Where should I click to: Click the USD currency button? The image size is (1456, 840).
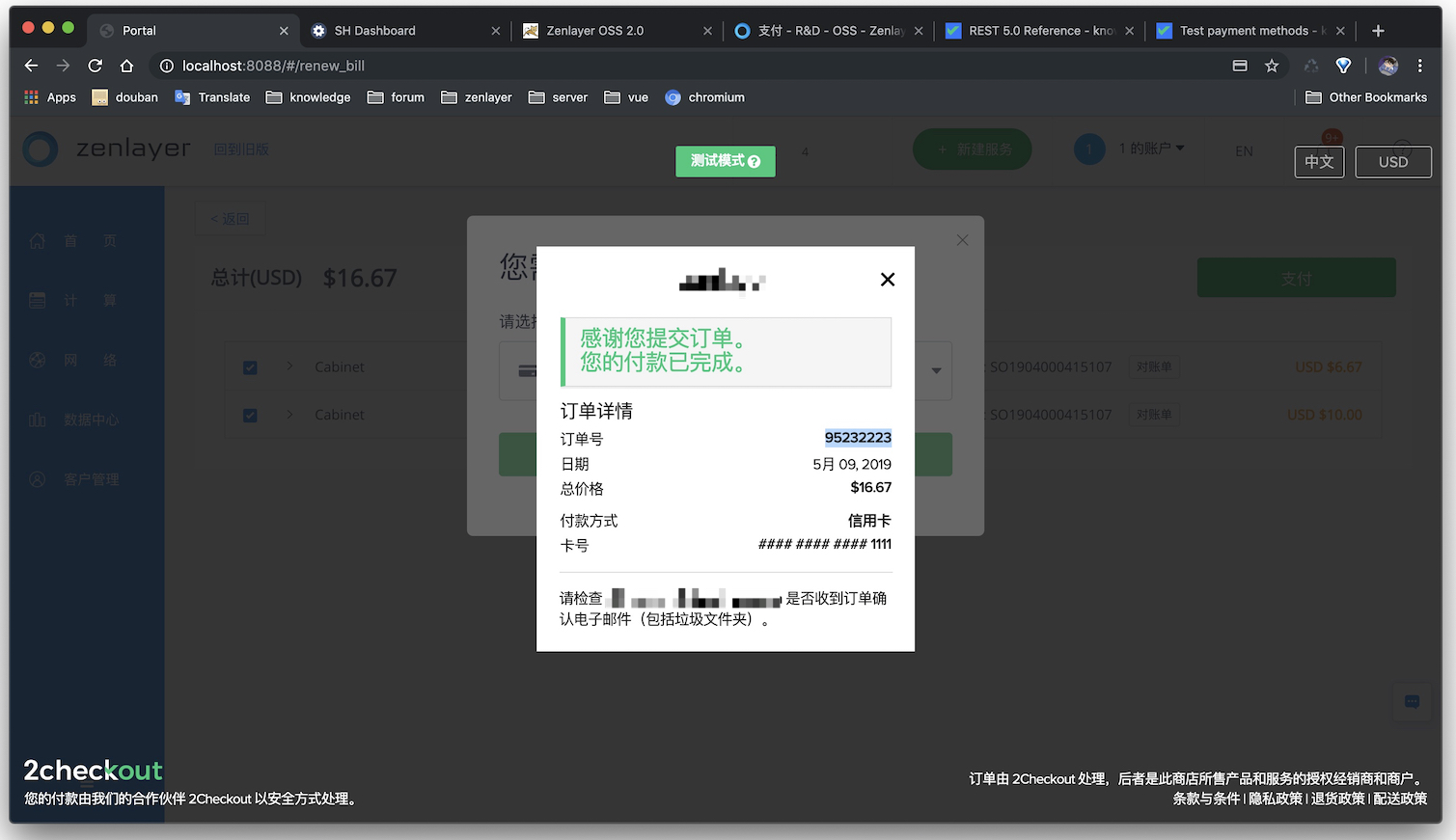click(x=1393, y=162)
